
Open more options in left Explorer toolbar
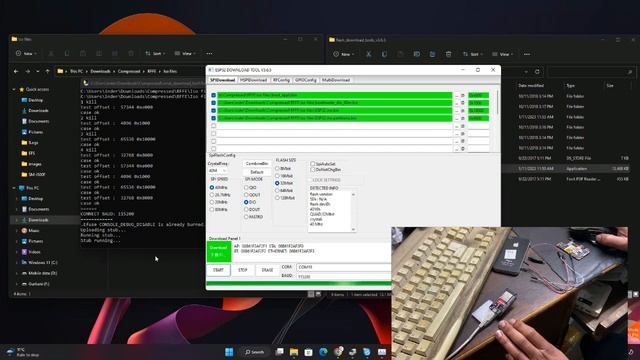pyautogui.click(x=209, y=53)
